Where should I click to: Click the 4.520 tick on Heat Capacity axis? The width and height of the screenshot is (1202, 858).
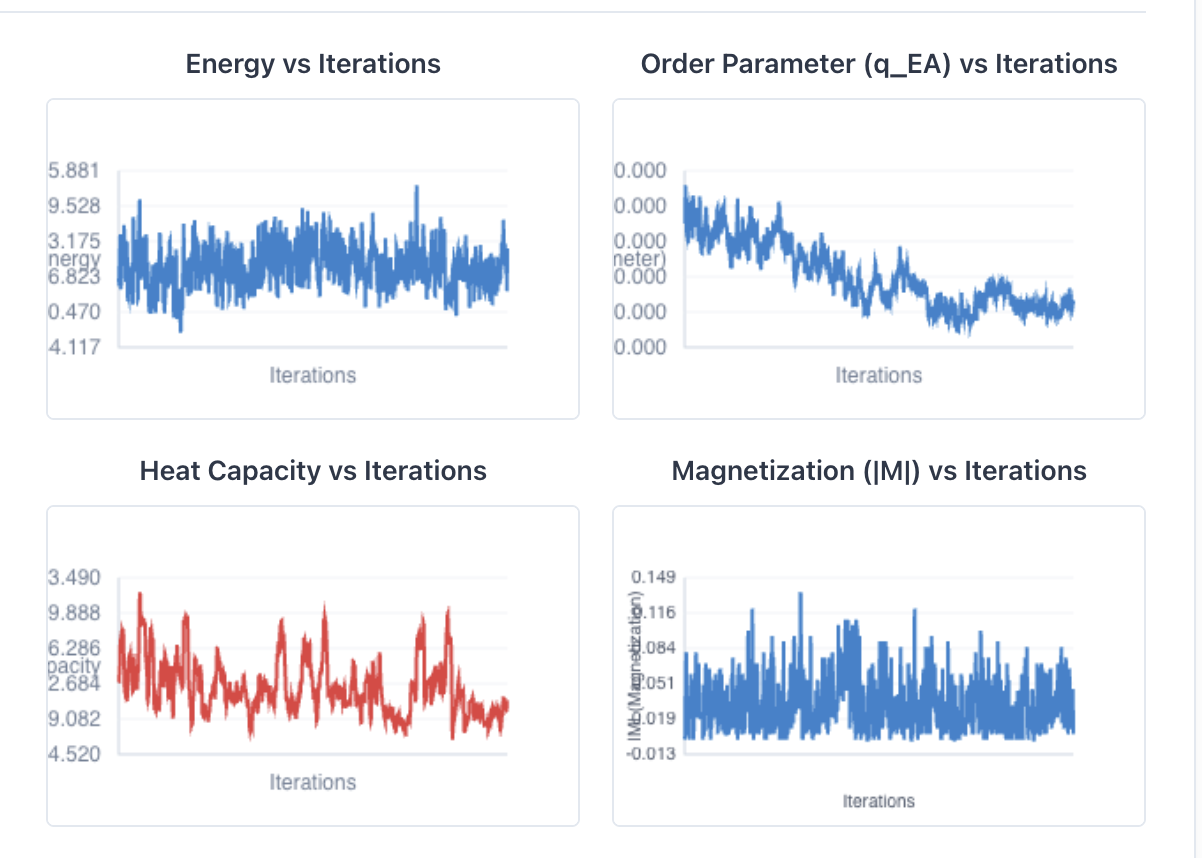pyautogui.click(x=74, y=753)
